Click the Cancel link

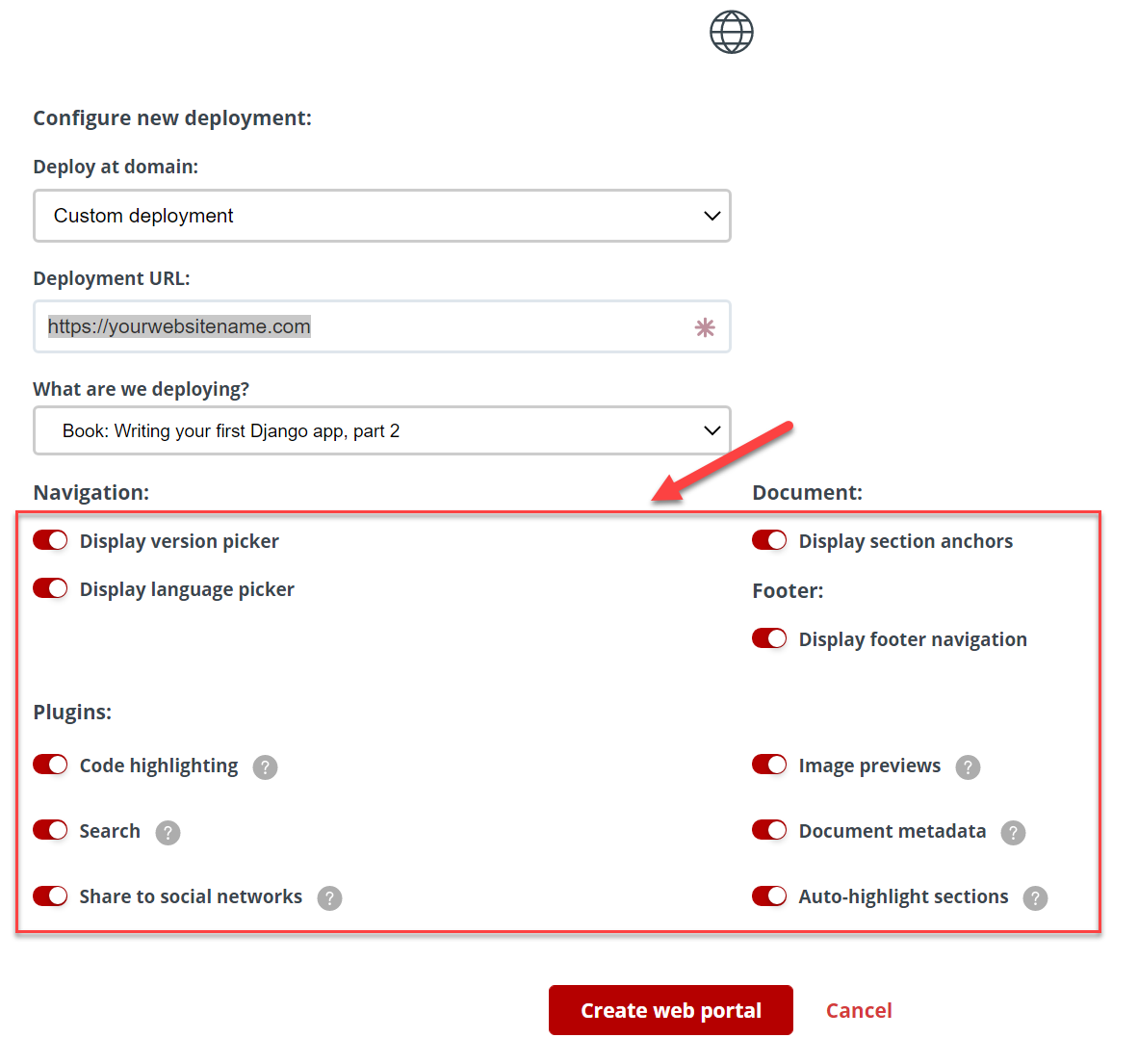click(x=859, y=1010)
